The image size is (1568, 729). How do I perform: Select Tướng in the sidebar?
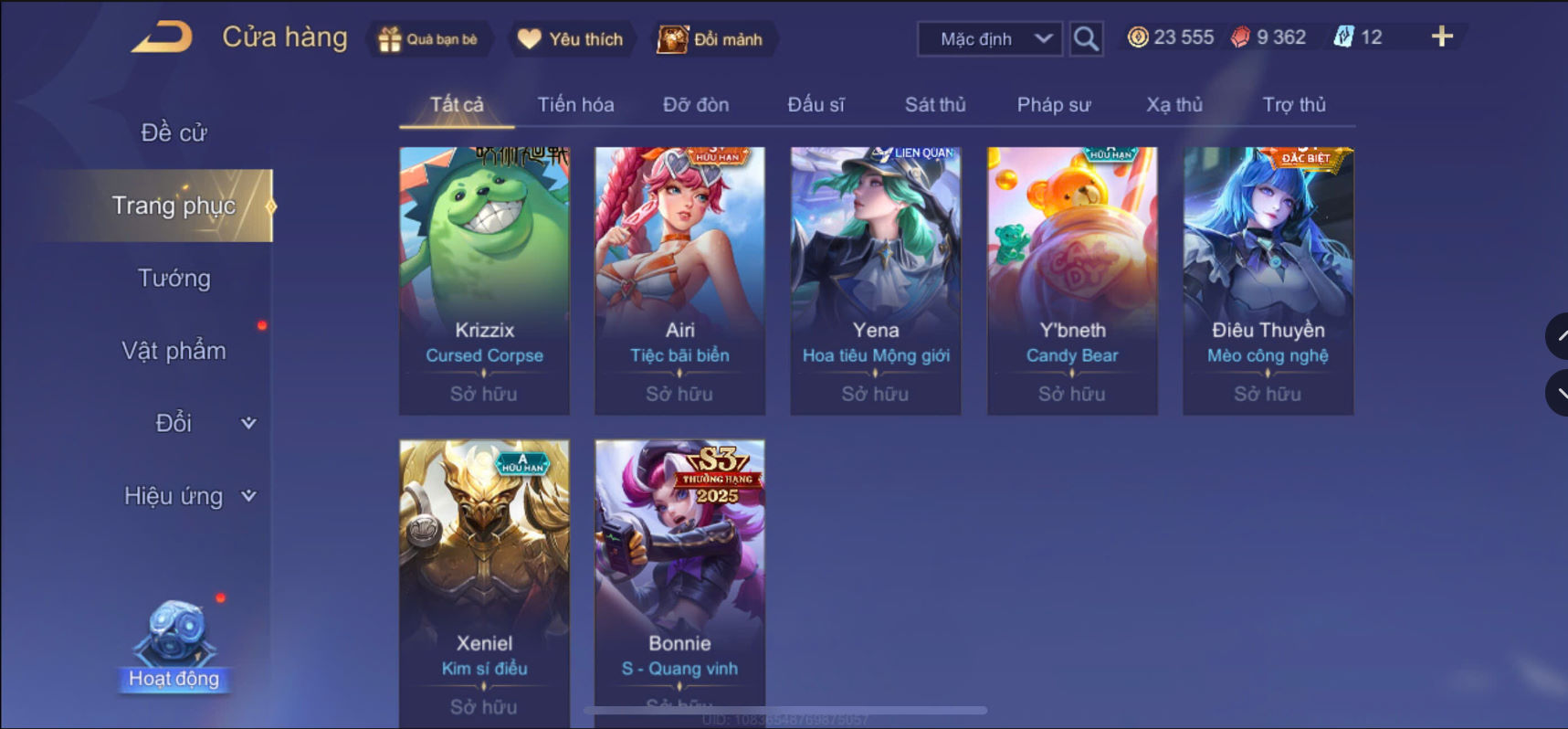[174, 278]
